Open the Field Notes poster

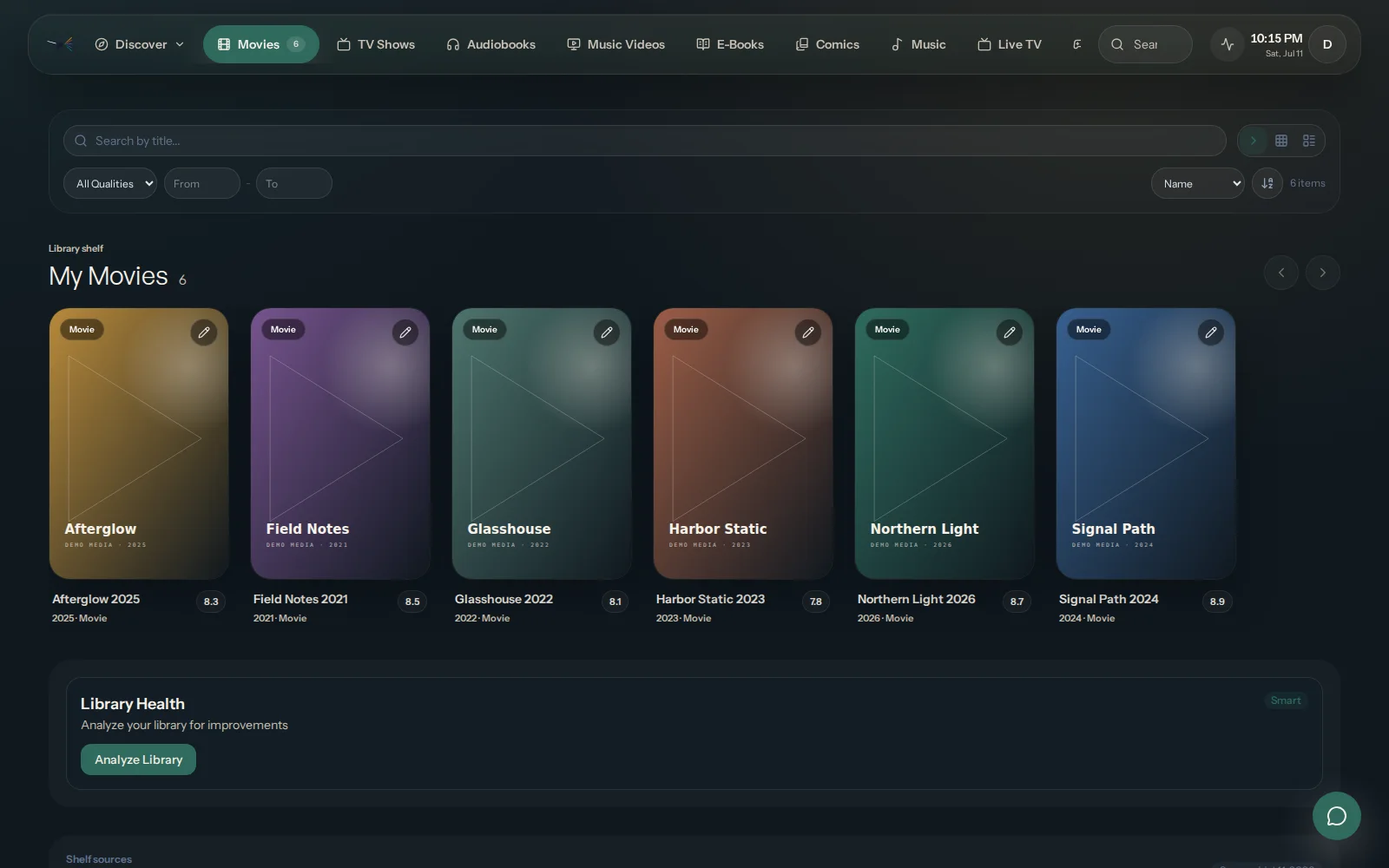coord(340,444)
